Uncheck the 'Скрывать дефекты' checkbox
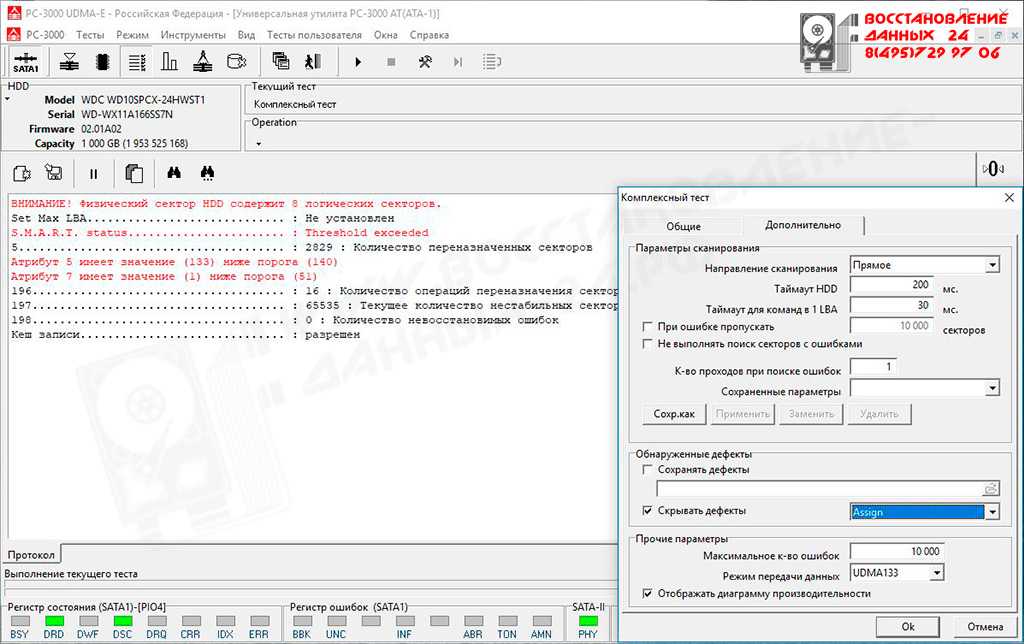1024x644 pixels. [x=648, y=511]
